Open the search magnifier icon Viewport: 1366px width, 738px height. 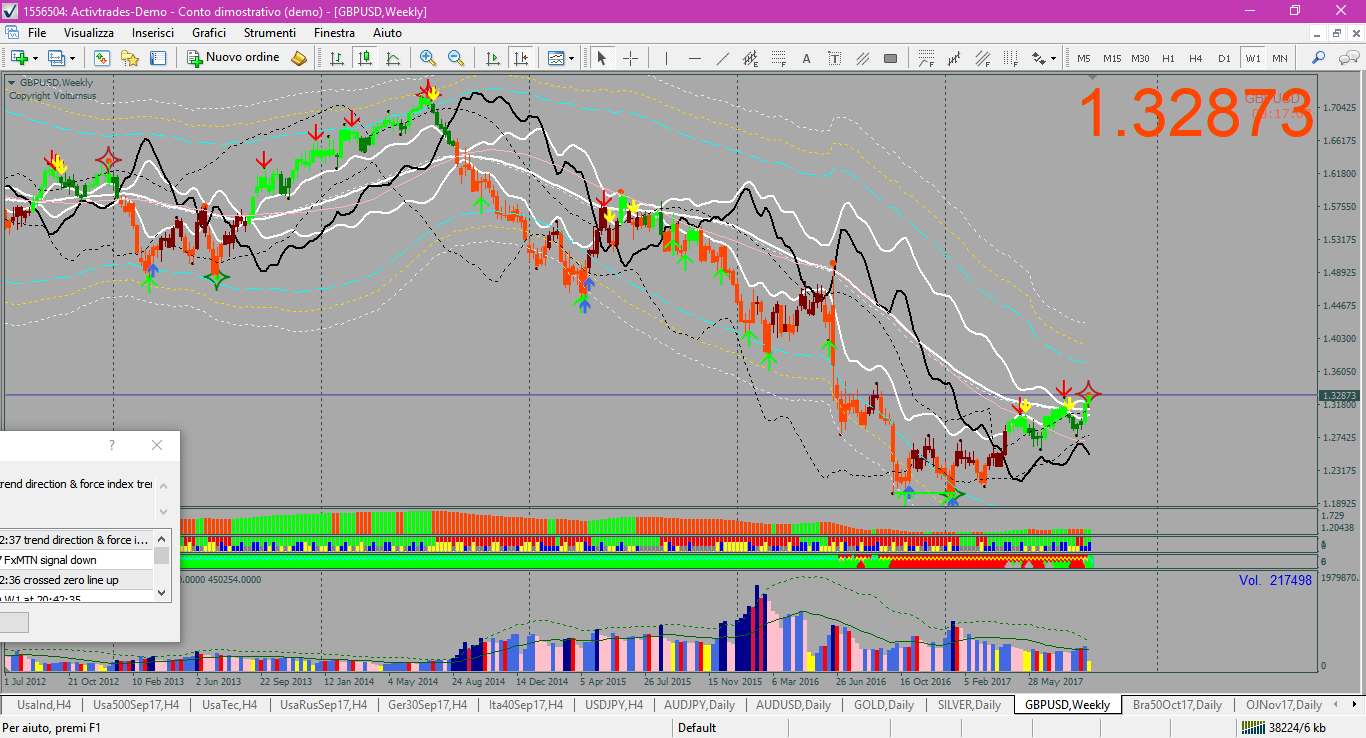tap(1318, 58)
